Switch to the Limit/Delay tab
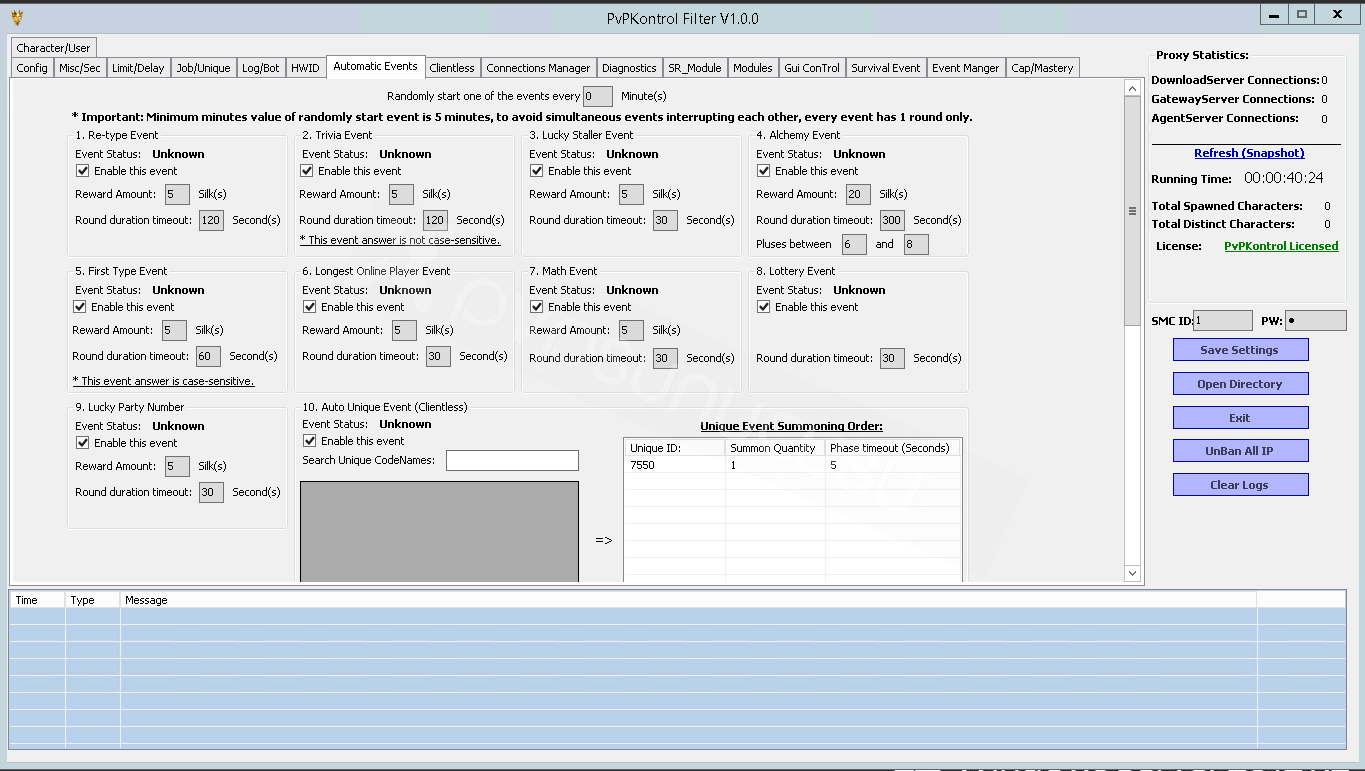1365x771 pixels. coord(138,68)
